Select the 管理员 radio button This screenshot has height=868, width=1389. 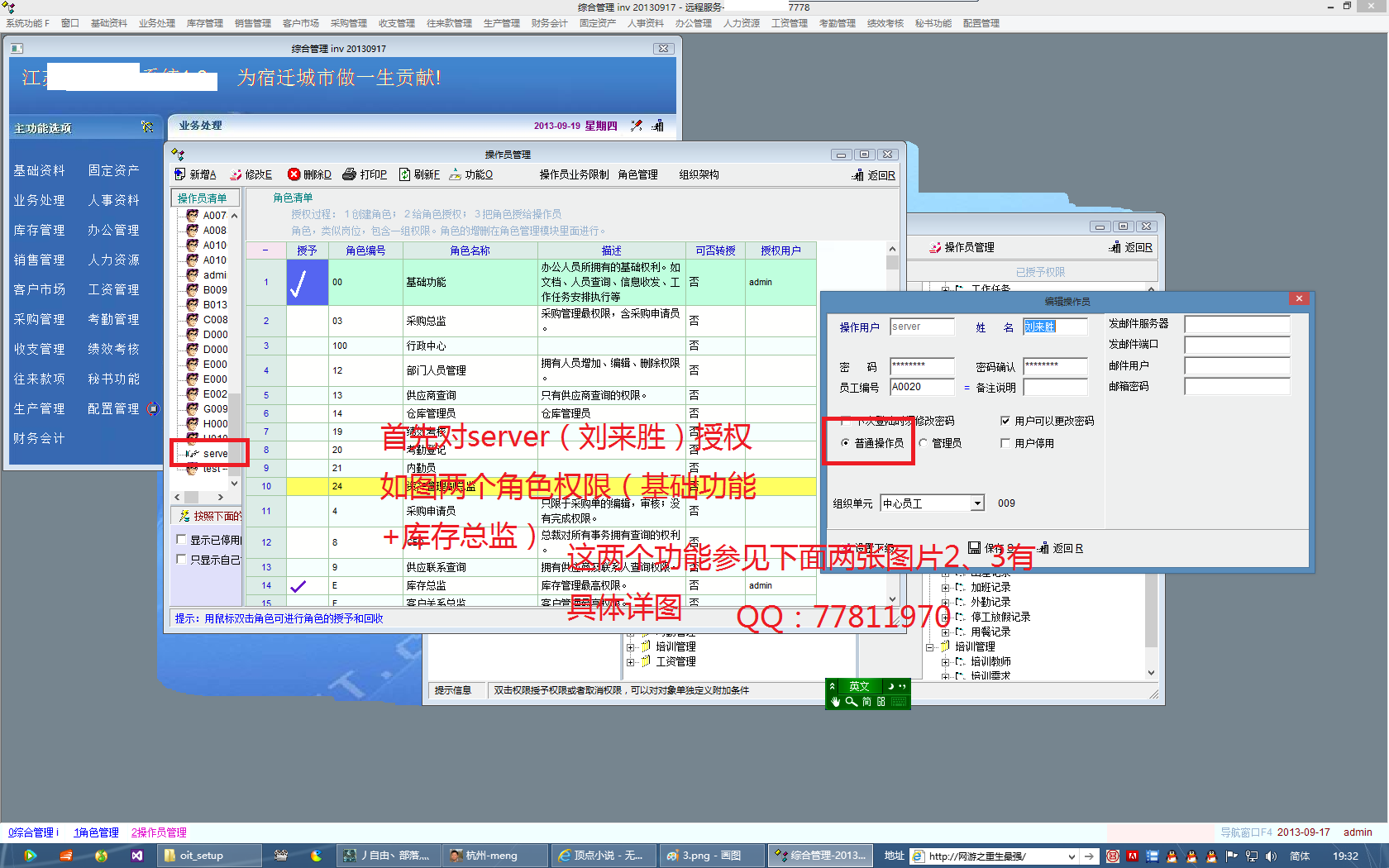click(923, 443)
